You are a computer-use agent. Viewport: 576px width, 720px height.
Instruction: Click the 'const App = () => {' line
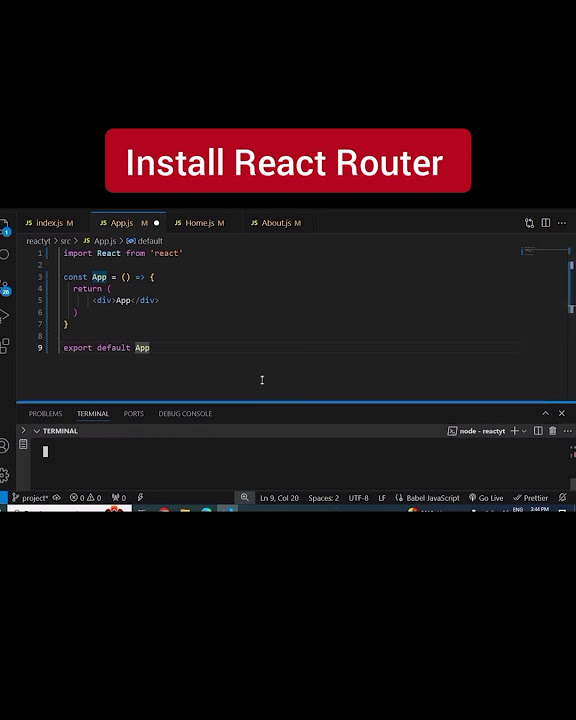click(109, 277)
